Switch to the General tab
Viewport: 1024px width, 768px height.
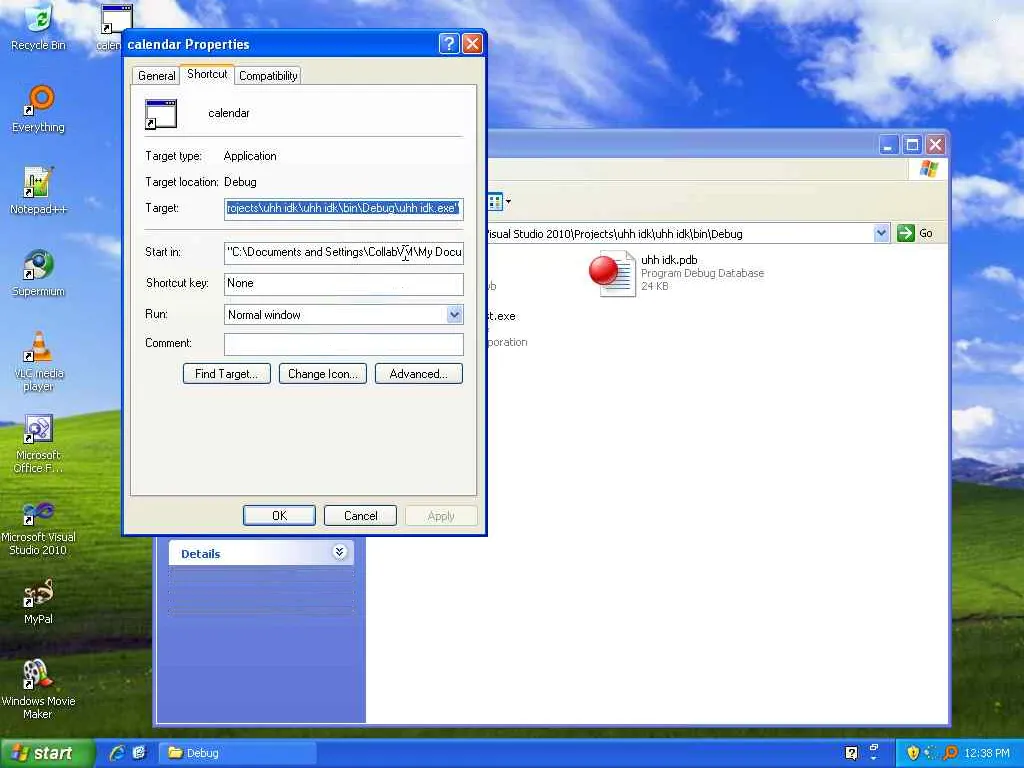[x=157, y=76]
